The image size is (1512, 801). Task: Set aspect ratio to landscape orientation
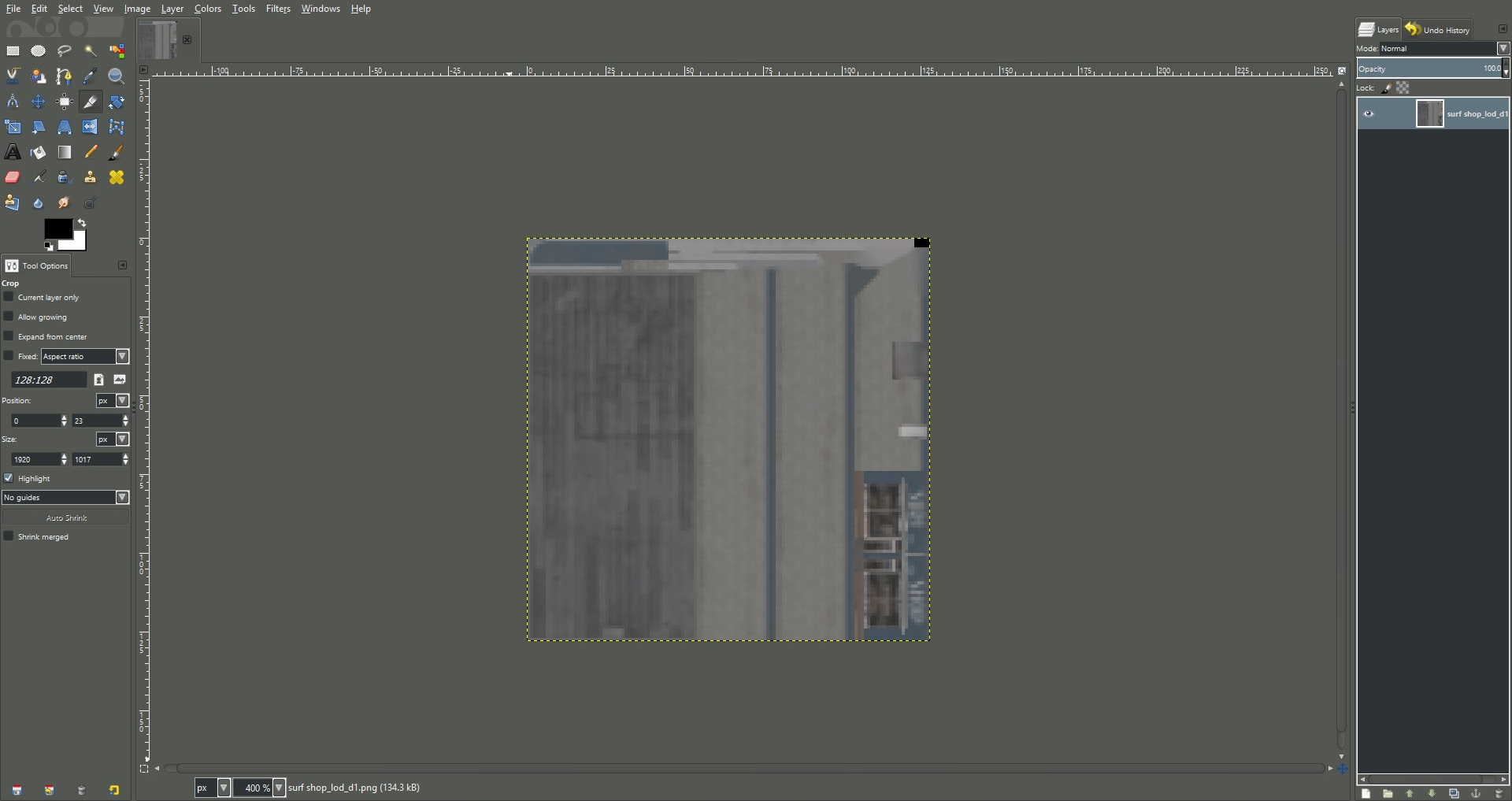point(120,380)
